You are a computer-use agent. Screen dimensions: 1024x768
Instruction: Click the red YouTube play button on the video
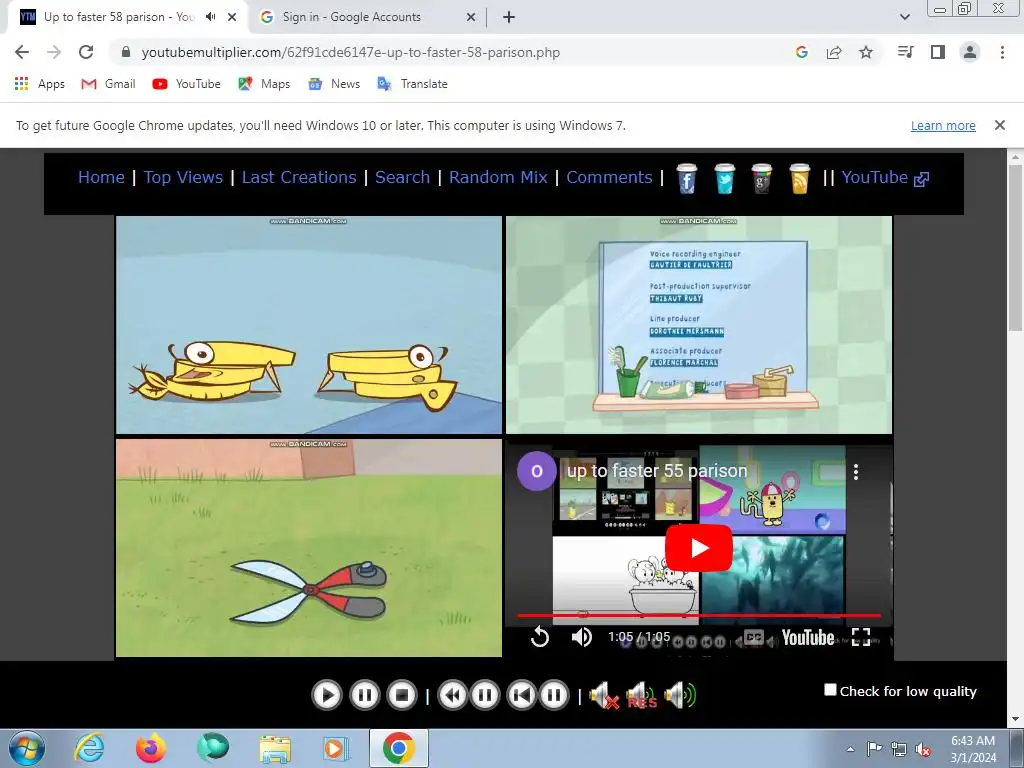[x=698, y=547]
